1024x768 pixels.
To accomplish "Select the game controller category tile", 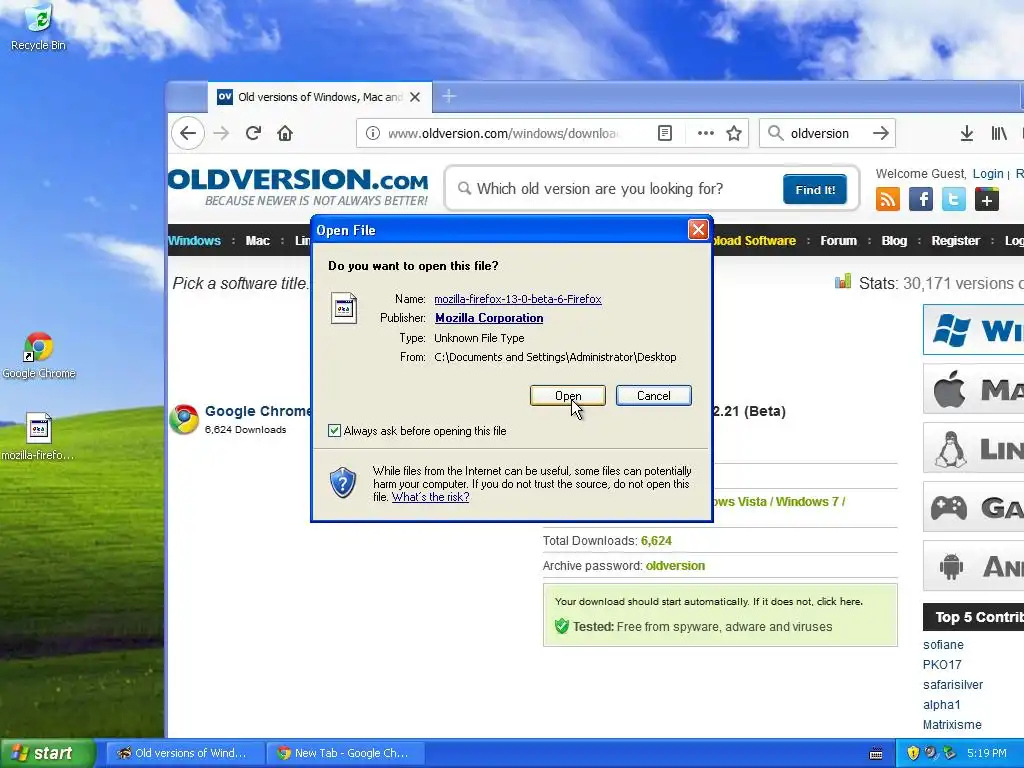I will tap(974, 507).
